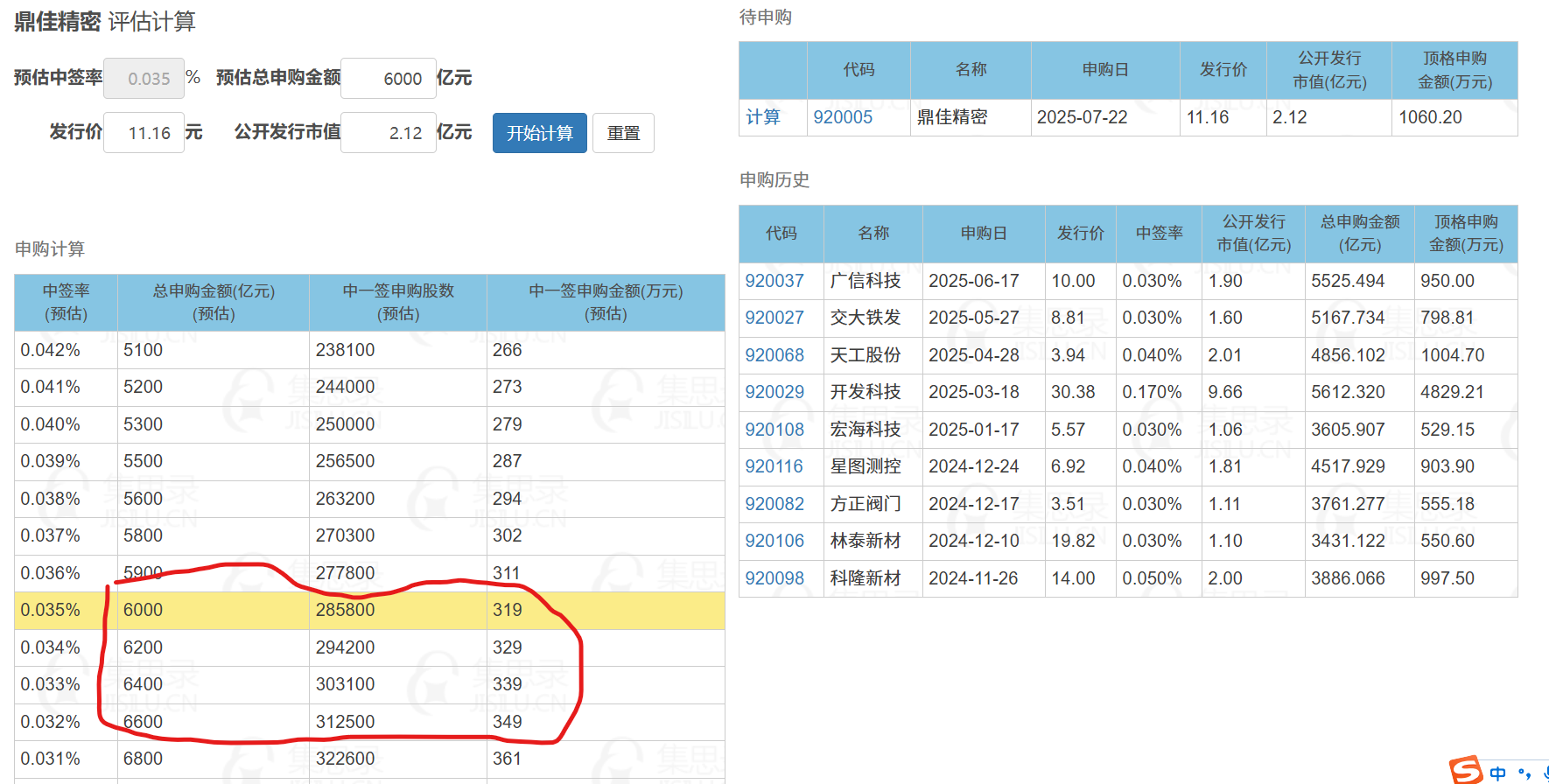Toggle the Sogou punctuation mode icon
This screenshot has width=1549, height=784.
pos(1524,773)
